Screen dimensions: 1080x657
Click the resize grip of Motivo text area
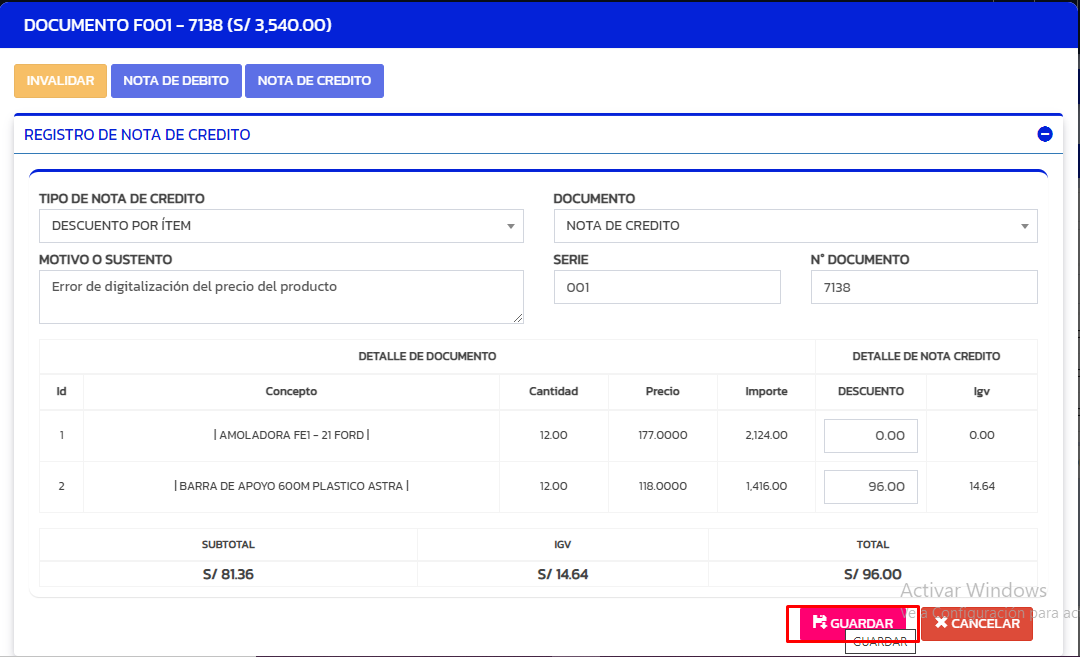[x=518, y=318]
